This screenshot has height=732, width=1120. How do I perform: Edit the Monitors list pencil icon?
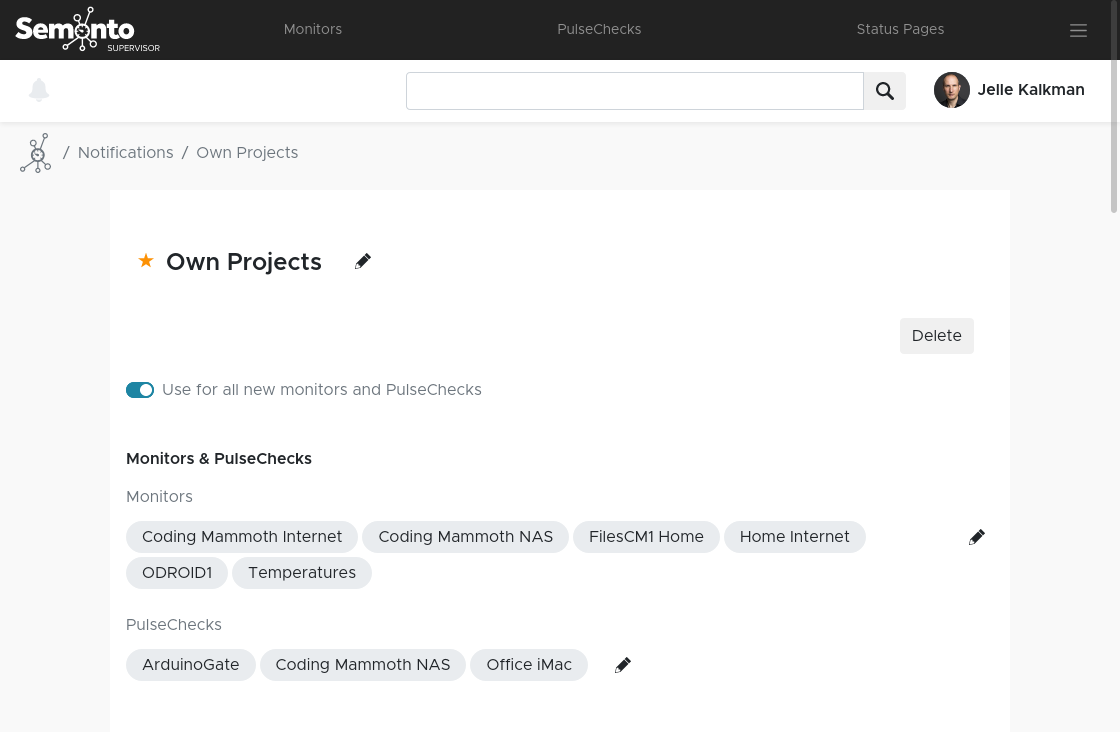point(977,537)
